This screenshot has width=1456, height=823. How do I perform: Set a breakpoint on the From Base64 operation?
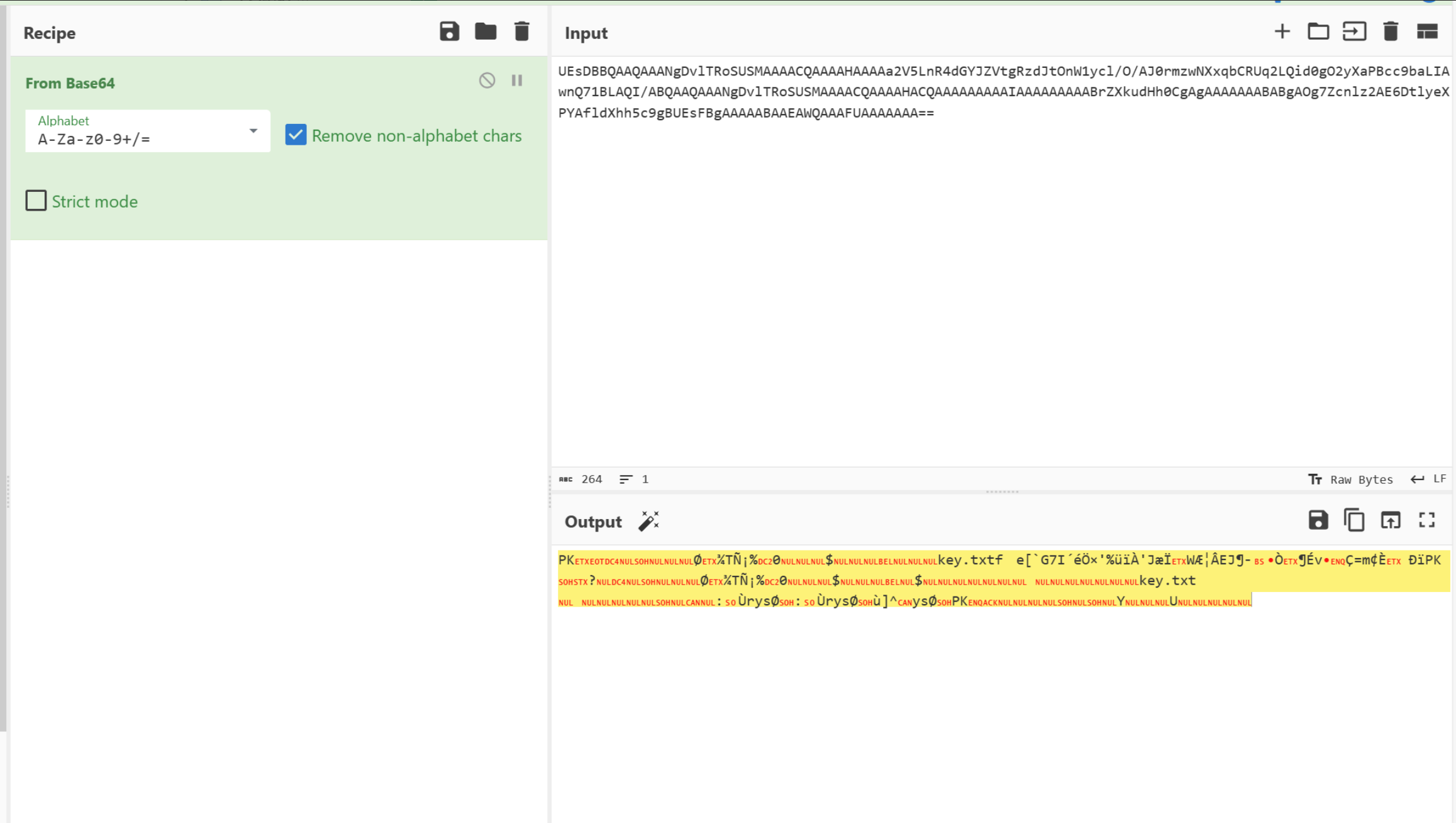(x=517, y=81)
